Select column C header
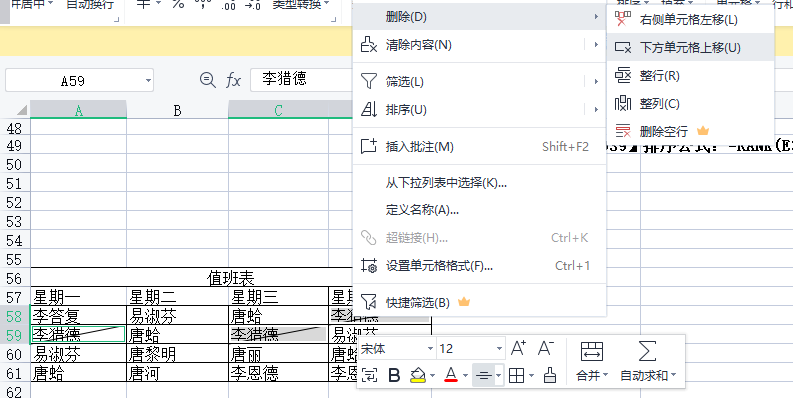Viewport: 793px width, 398px height. (278, 110)
